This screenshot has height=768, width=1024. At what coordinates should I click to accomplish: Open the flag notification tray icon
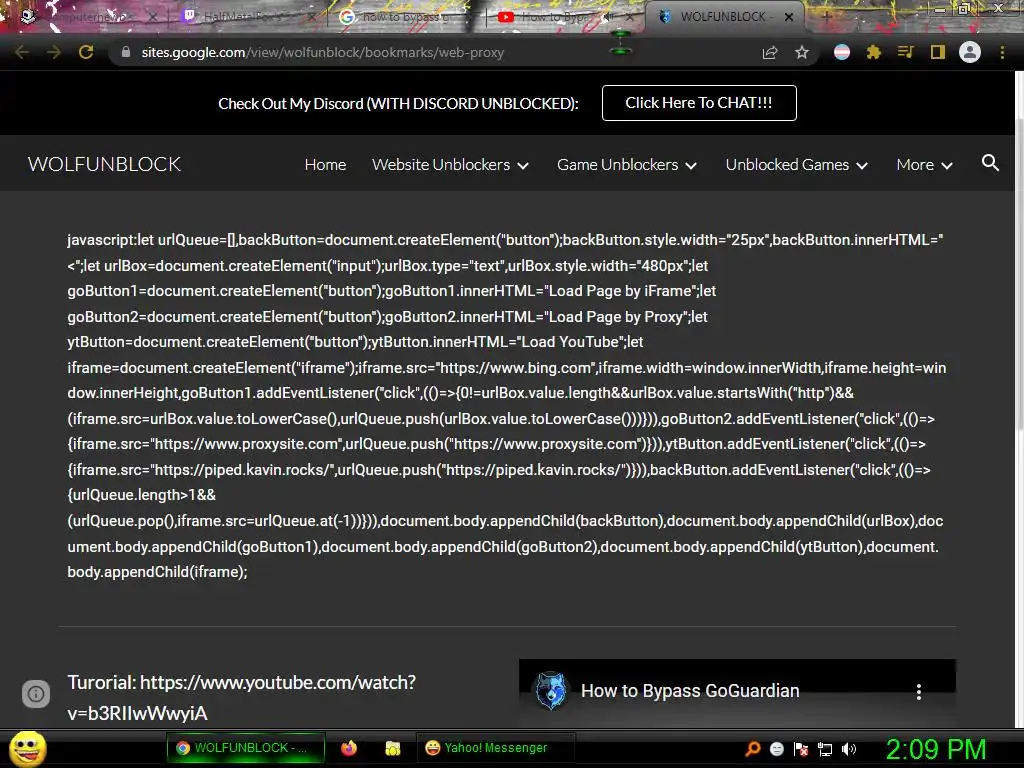tap(801, 748)
